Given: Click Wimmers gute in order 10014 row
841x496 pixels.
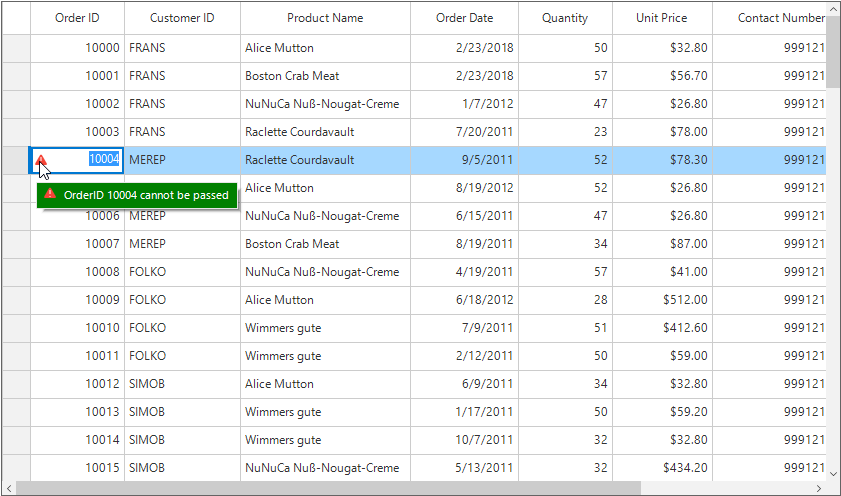Looking at the screenshot, I should coord(283,440).
